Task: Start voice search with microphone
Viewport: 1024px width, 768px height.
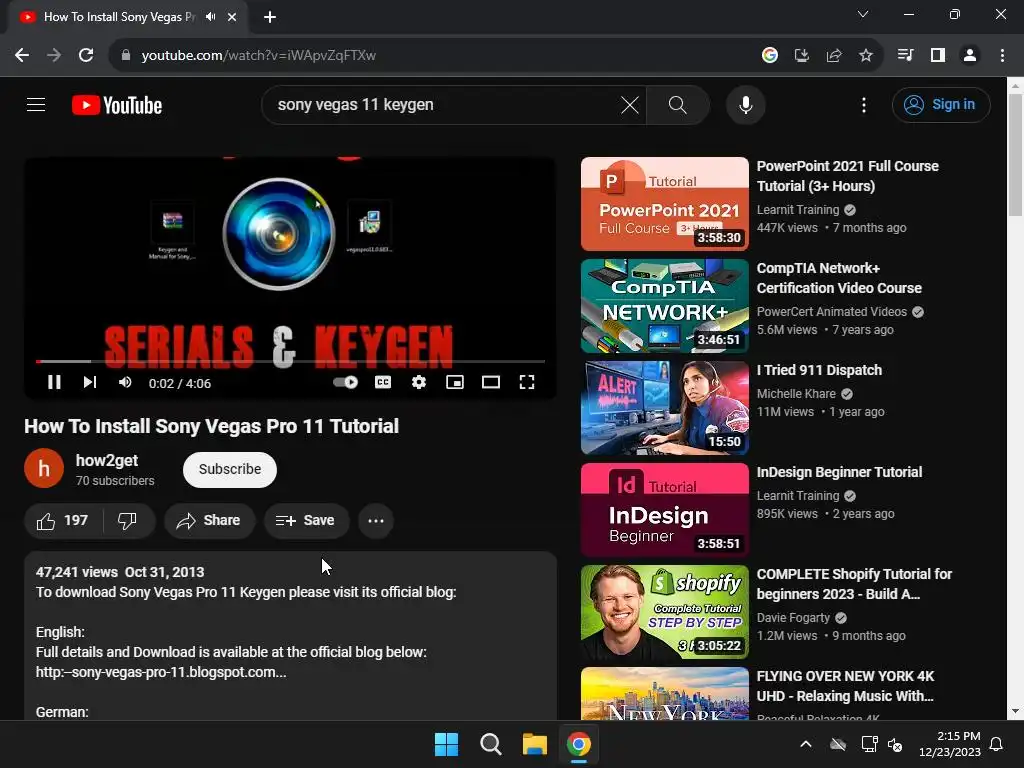Action: [746, 104]
